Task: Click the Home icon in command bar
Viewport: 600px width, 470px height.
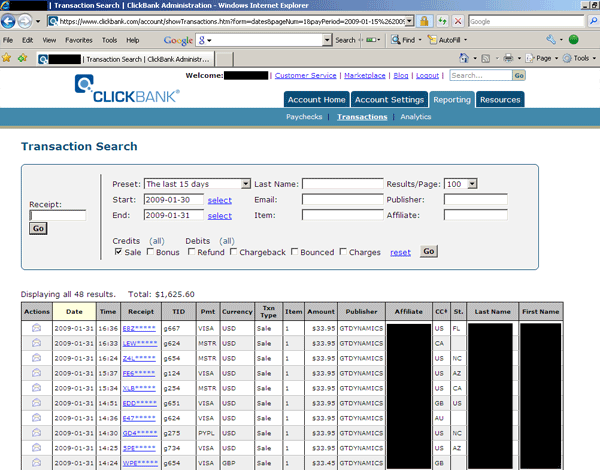Action: click(464, 58)
